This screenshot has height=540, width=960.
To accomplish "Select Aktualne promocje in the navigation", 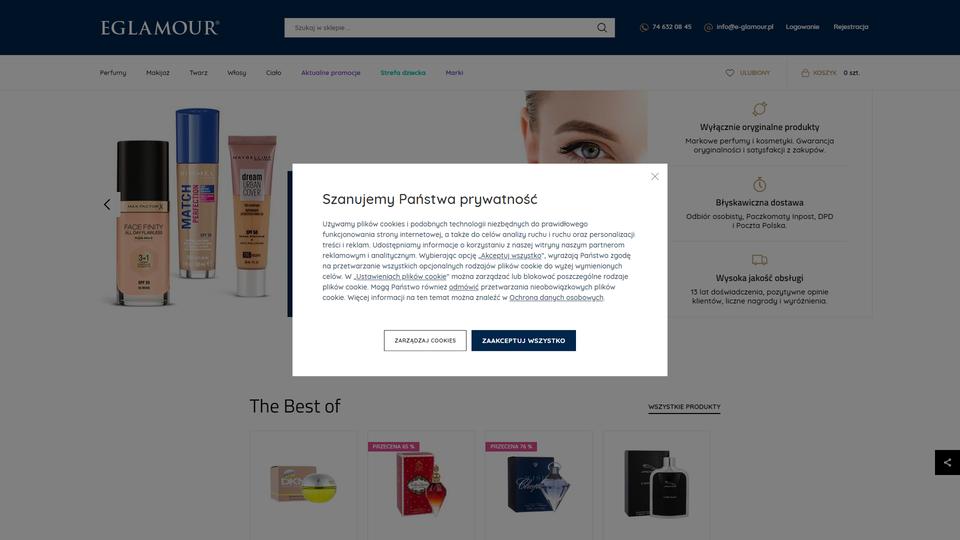I will coord(331,73).
